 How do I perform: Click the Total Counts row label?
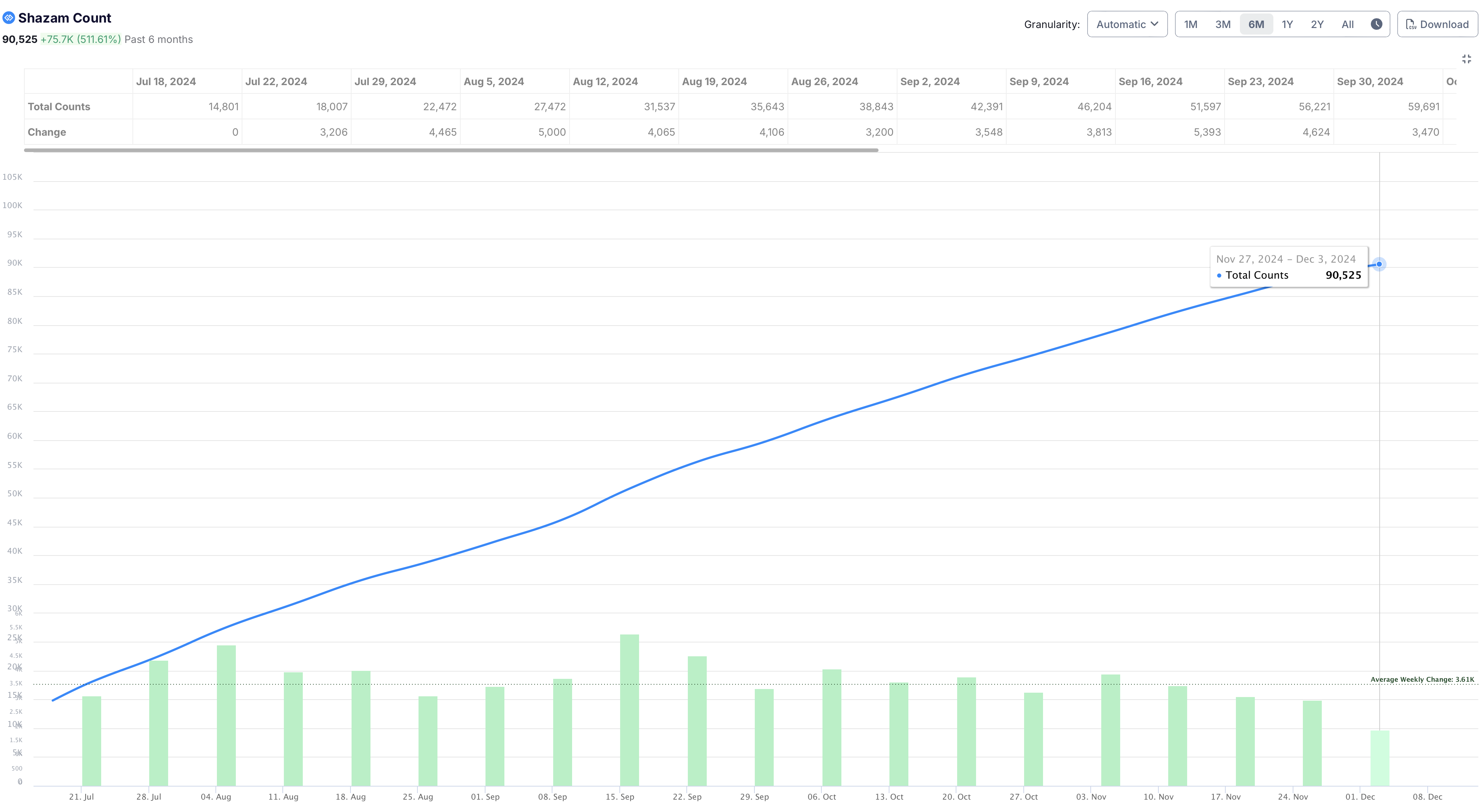click(59, 107)
